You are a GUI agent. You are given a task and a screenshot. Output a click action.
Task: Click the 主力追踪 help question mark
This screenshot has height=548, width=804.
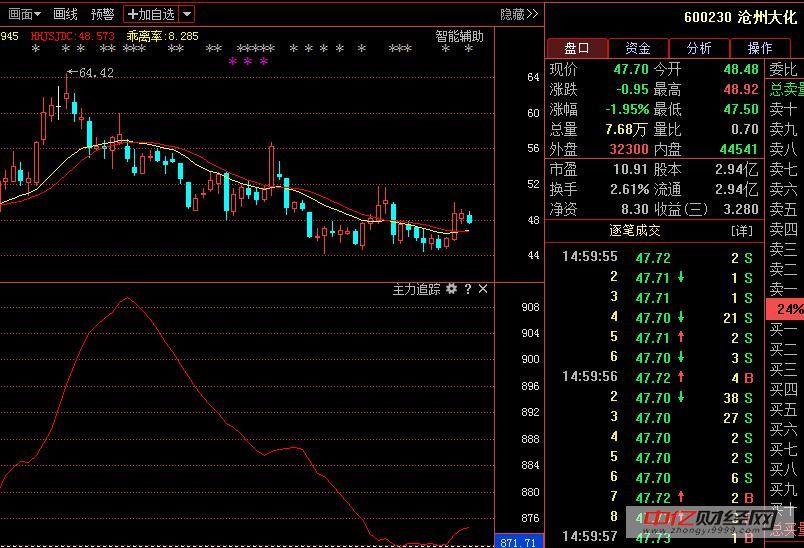click(468, 289)
